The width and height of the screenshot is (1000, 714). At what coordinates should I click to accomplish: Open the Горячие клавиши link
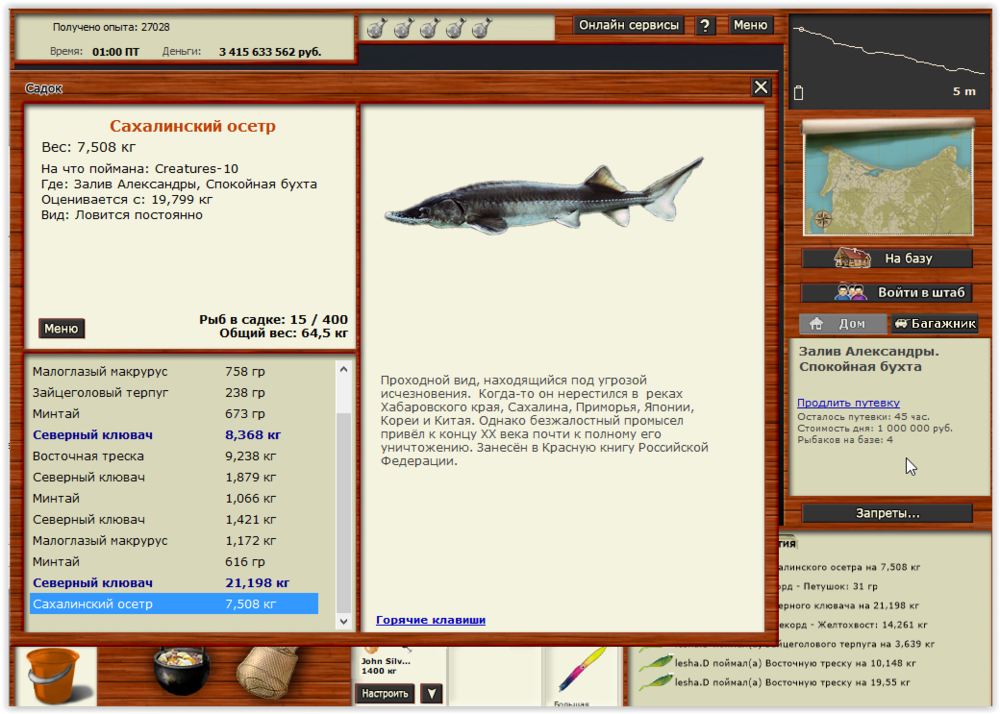(433, 619)
